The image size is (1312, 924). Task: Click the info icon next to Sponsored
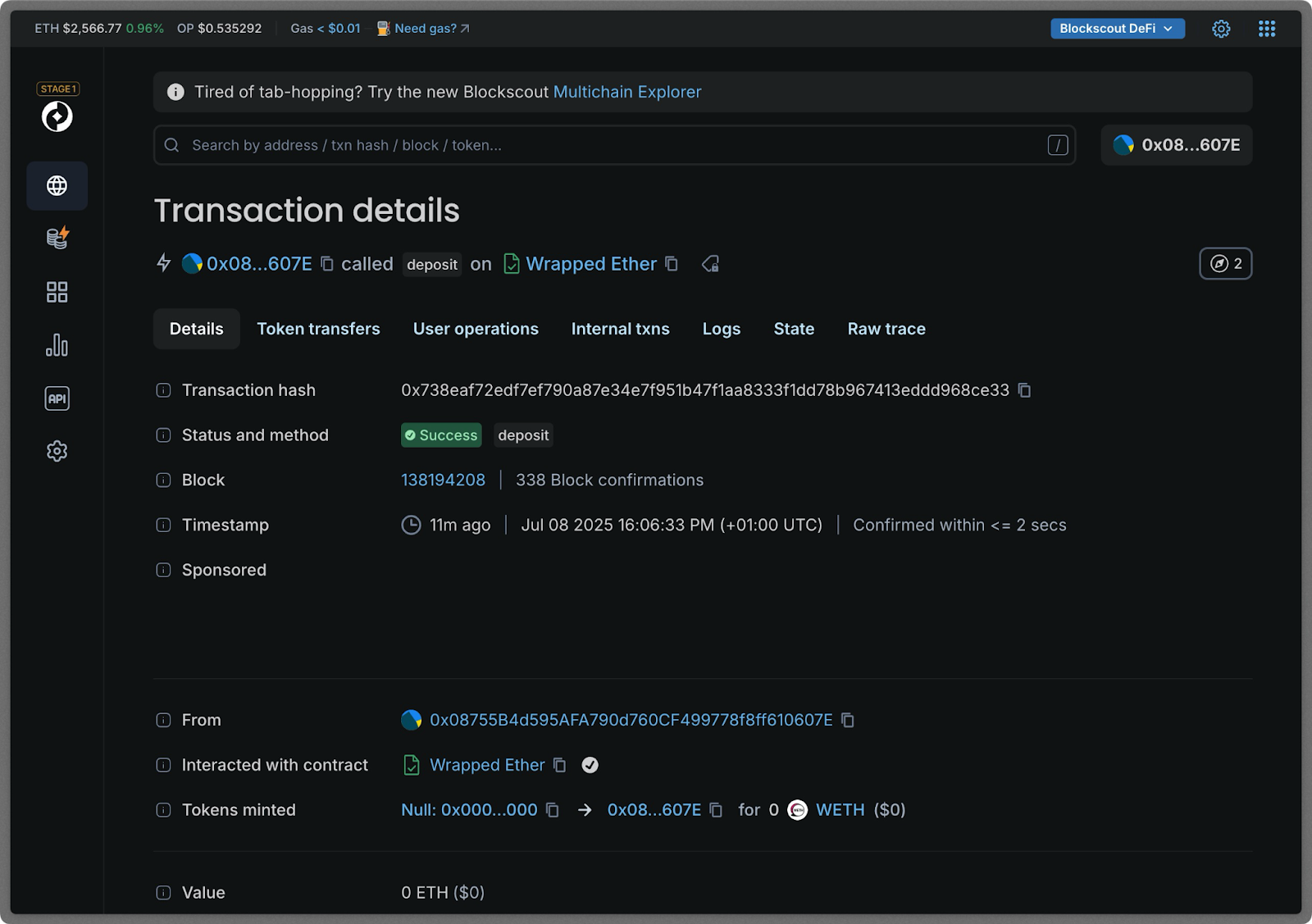163,570
